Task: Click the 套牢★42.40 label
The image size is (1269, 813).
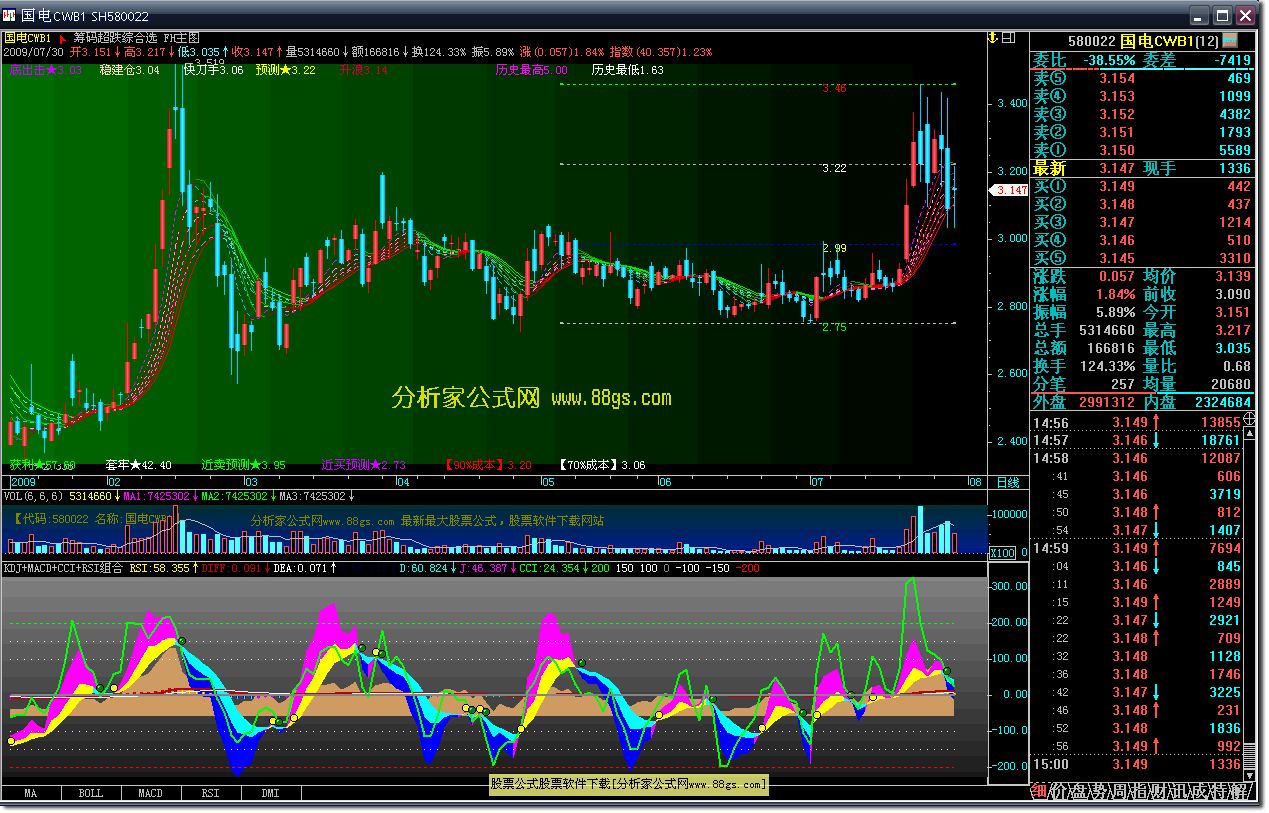Action: click(x=138, y=465)
